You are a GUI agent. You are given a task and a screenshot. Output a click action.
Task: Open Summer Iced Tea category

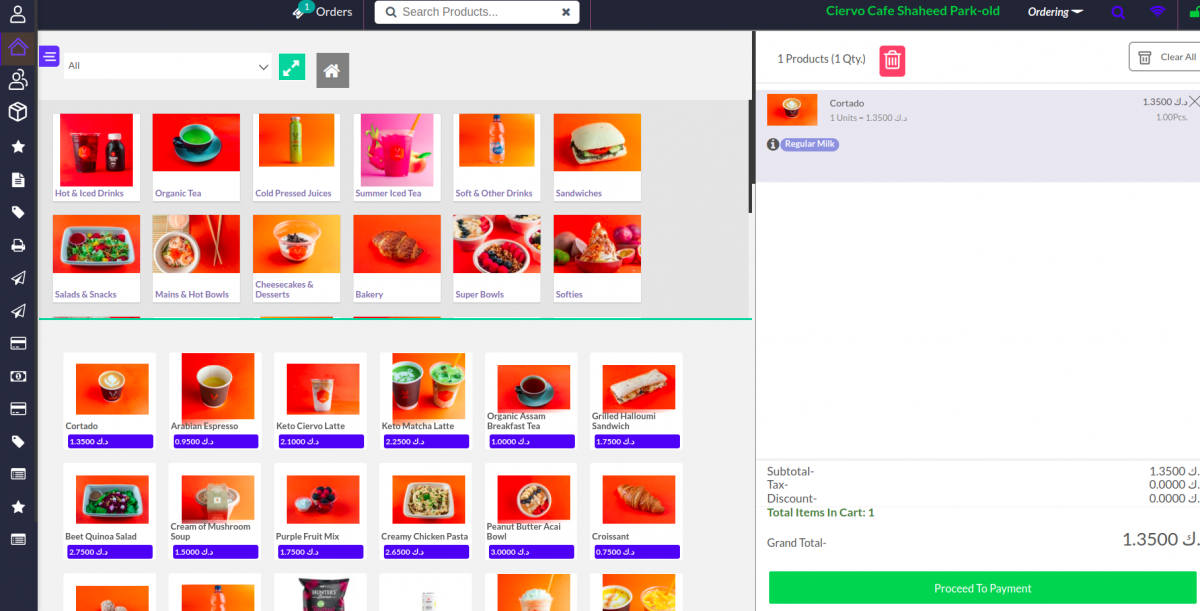(397, 157)
